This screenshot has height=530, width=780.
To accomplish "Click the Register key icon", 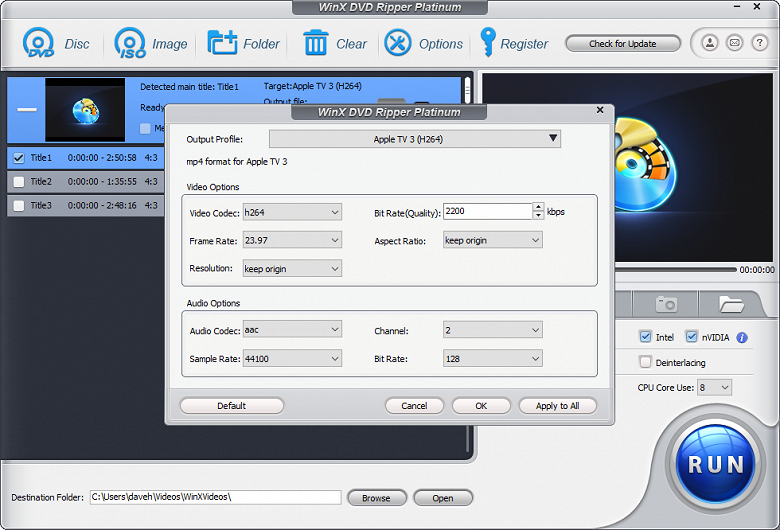I will tap(488, 42).
